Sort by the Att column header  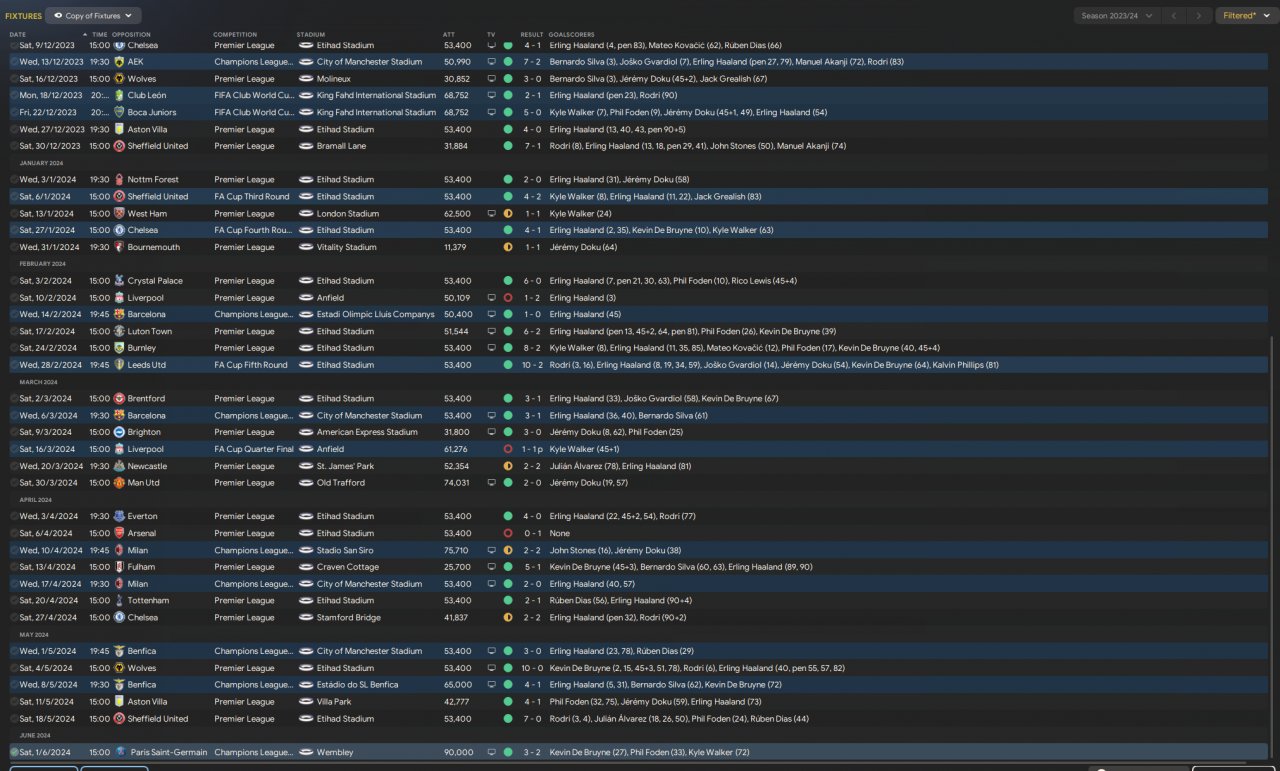point(449,35)
